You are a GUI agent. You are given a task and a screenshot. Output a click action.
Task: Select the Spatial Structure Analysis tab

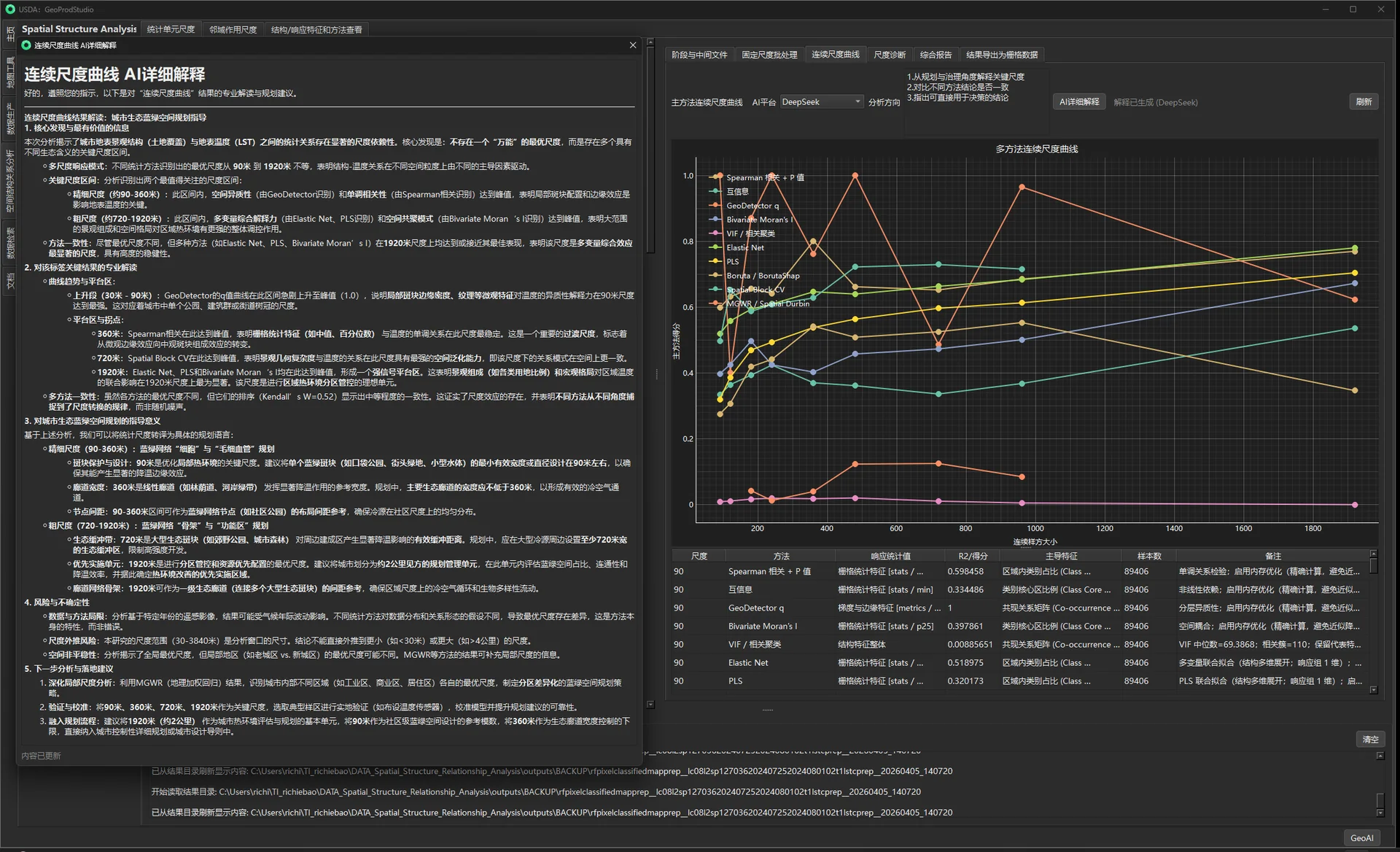(x=79, y=29)
